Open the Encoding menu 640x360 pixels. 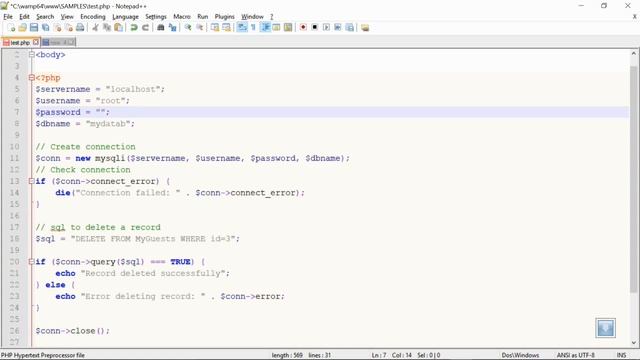pyautogui.click(x=93, y=17)
